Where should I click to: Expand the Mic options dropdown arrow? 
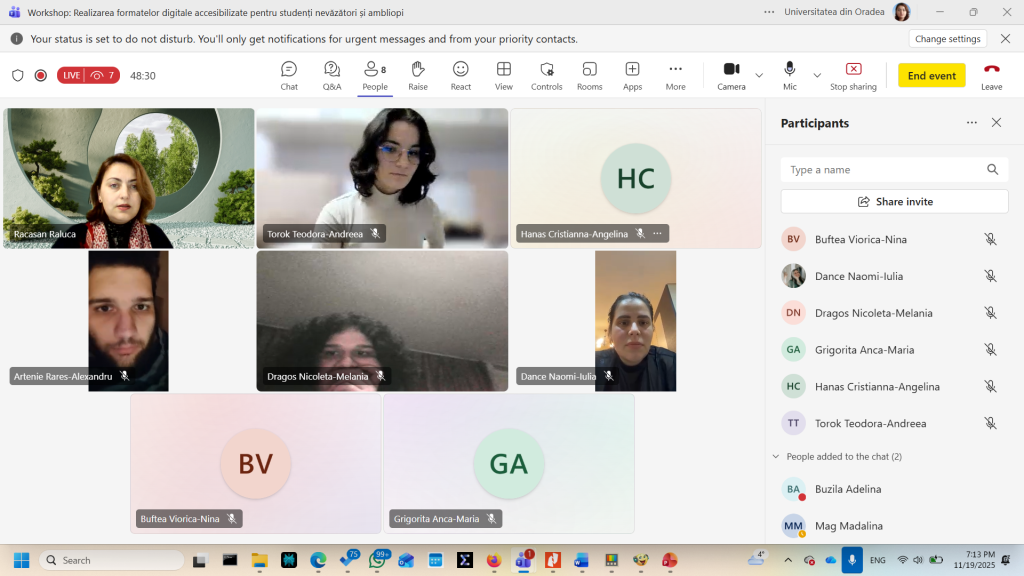[x=817, y=75]
